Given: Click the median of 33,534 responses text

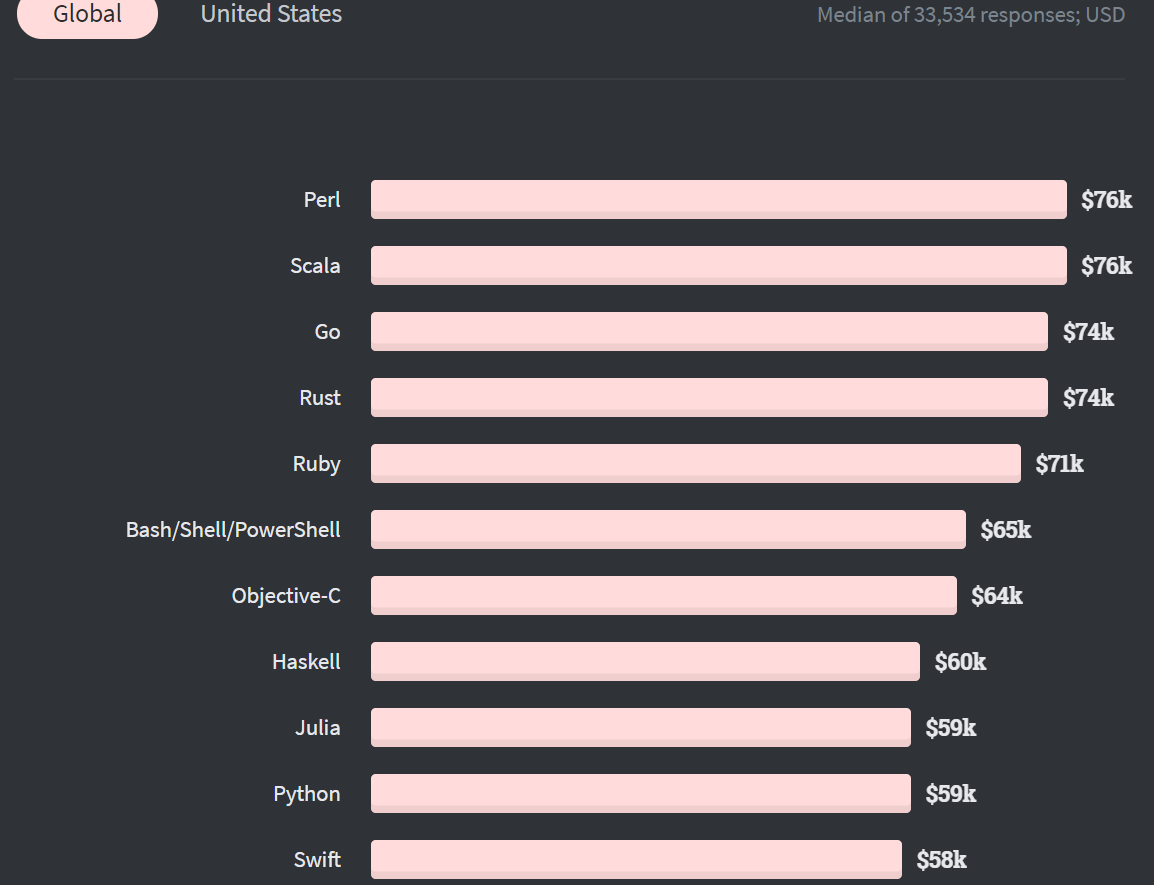Looking at the screenshot, I should [970, 15].
